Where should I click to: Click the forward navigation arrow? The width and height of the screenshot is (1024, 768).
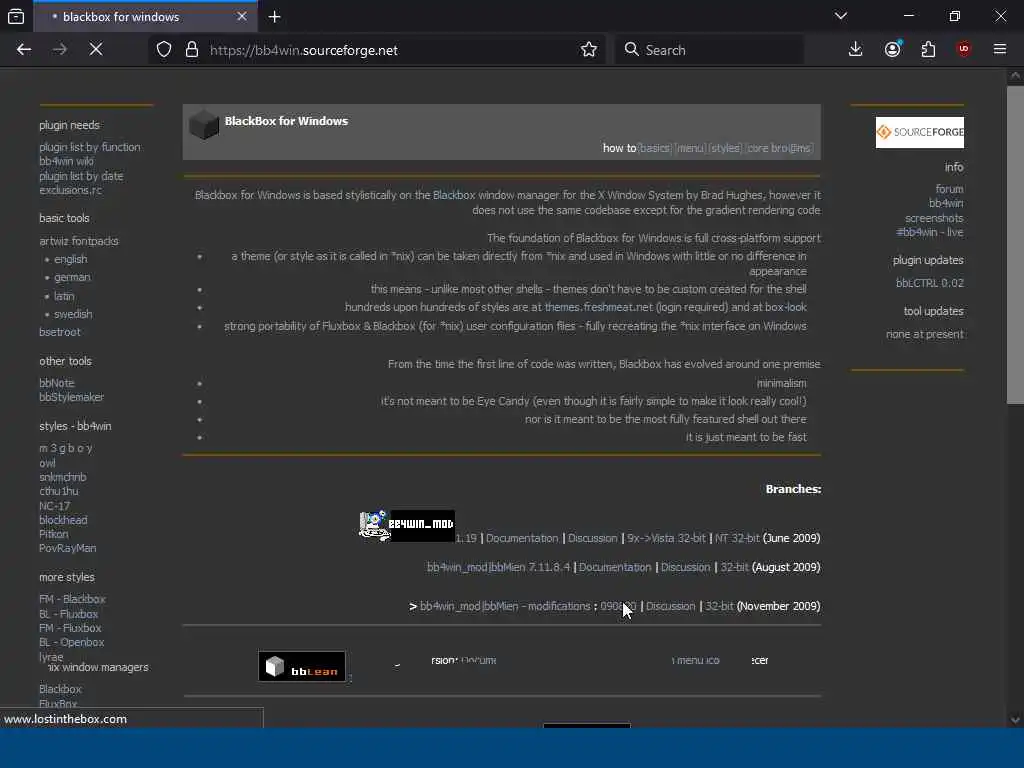[x=59, y=50]
